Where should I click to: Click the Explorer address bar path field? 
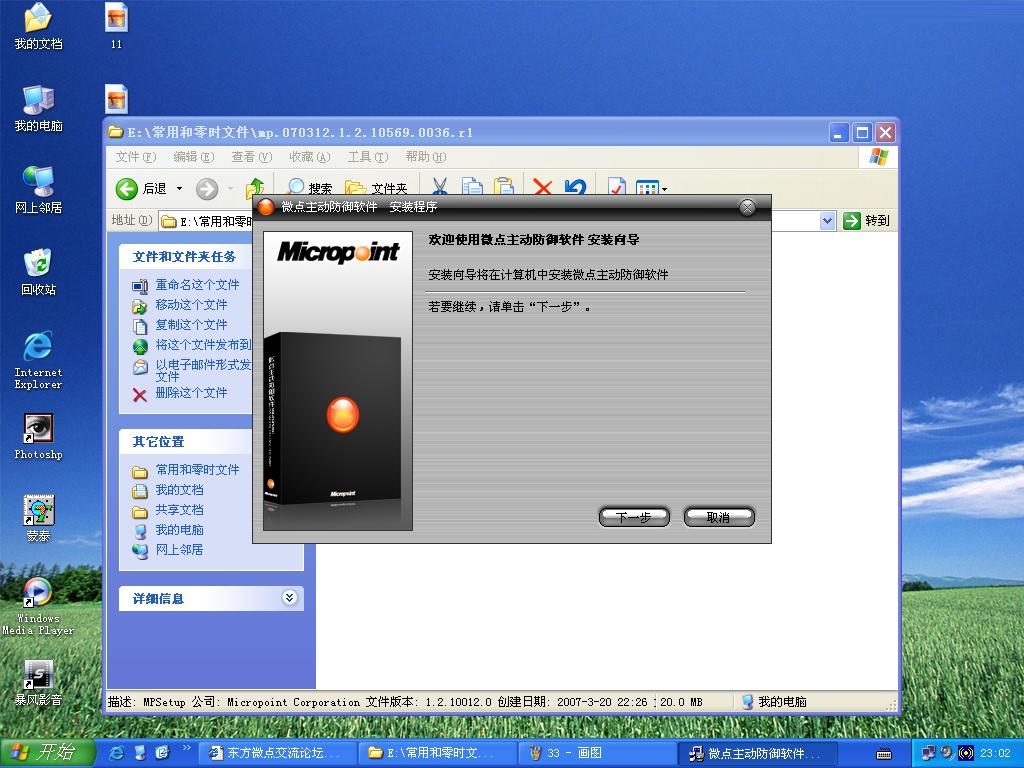tap(496, 221)
